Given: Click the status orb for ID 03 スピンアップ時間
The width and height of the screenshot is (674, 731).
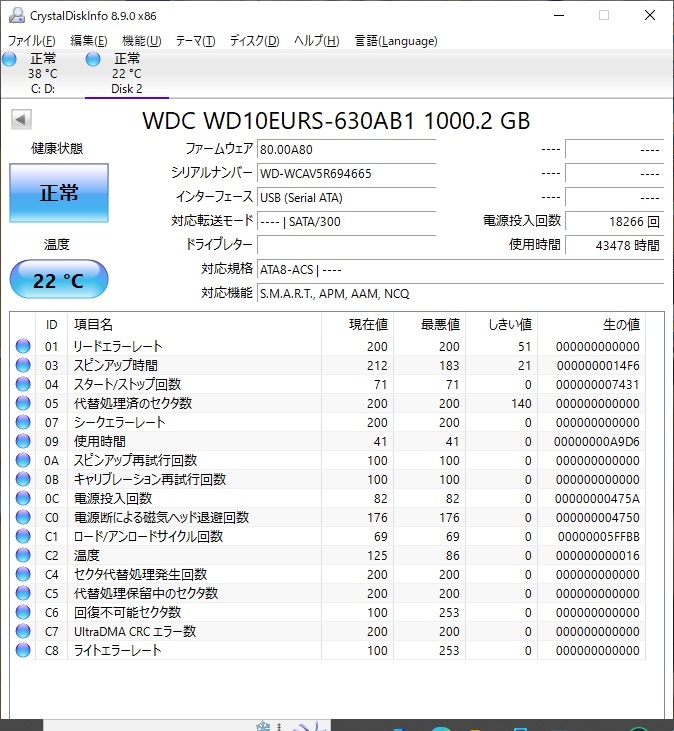Looking at the screenshot, I should [x=23, y=365].
